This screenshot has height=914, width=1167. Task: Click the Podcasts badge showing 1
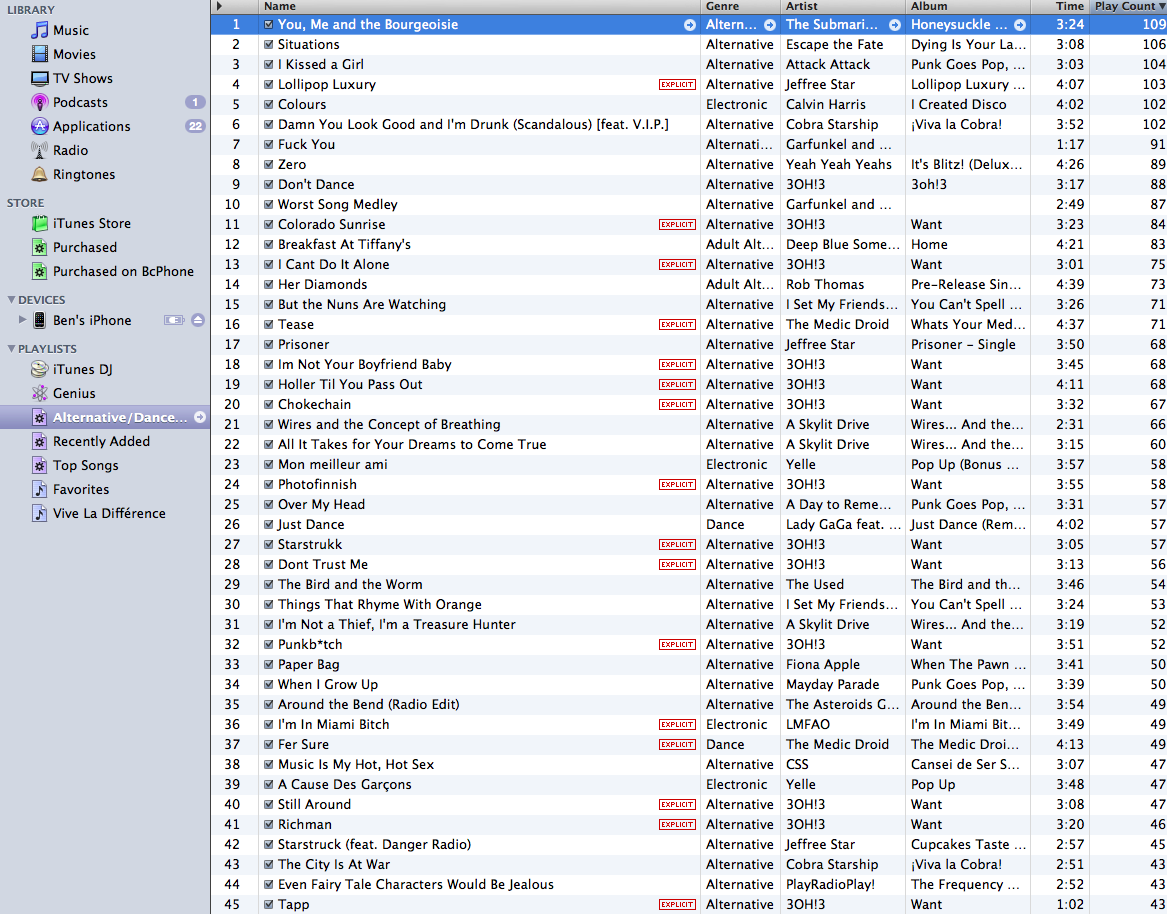[x=195, y=102]
